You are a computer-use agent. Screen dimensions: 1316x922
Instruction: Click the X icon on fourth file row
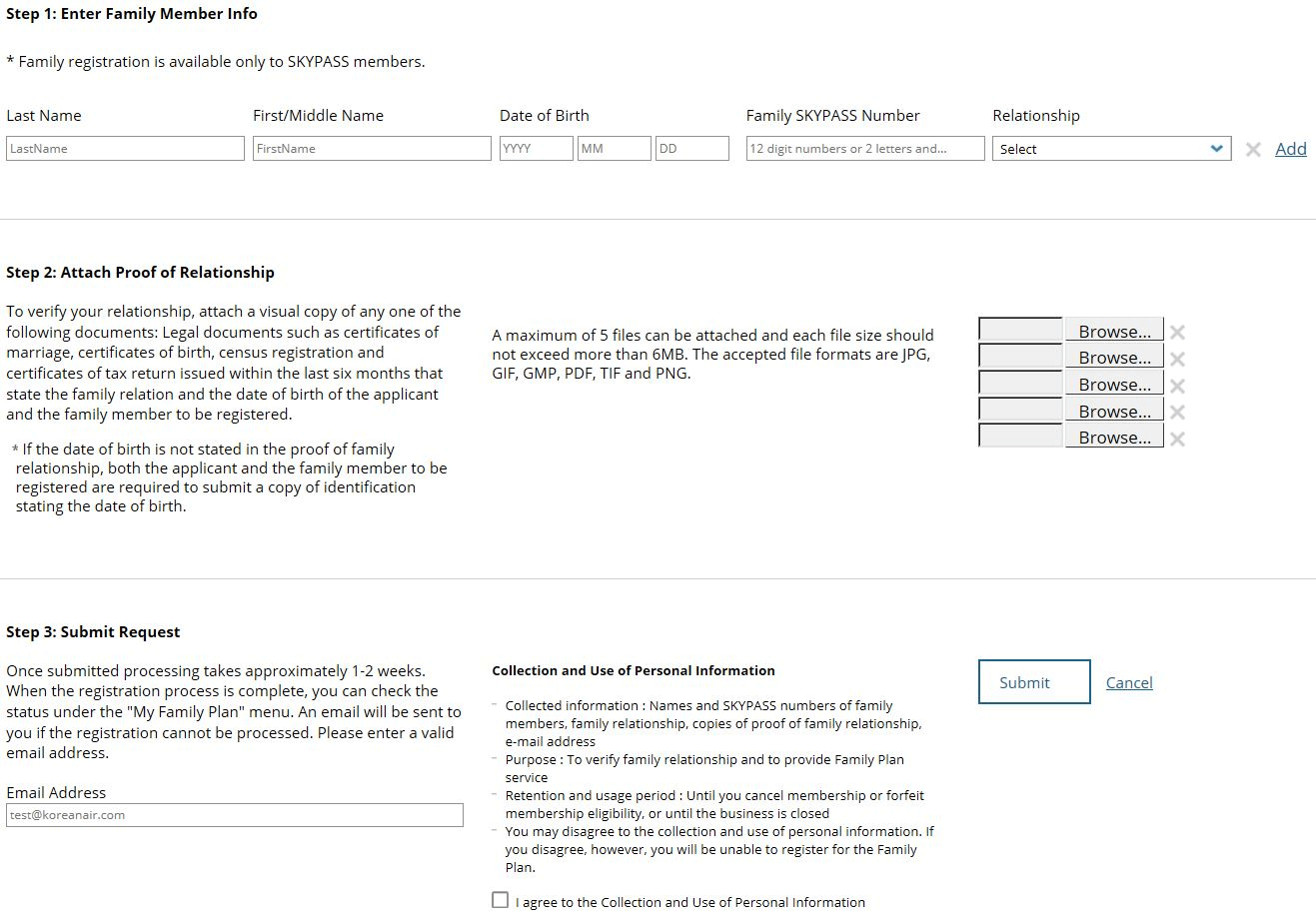coord(1177,412)
